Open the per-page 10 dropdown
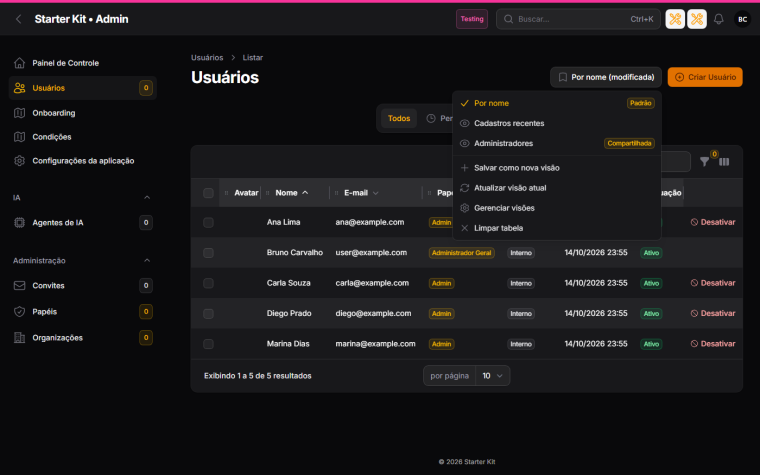This screenshot has width=760, height=475. pos(492,376)
